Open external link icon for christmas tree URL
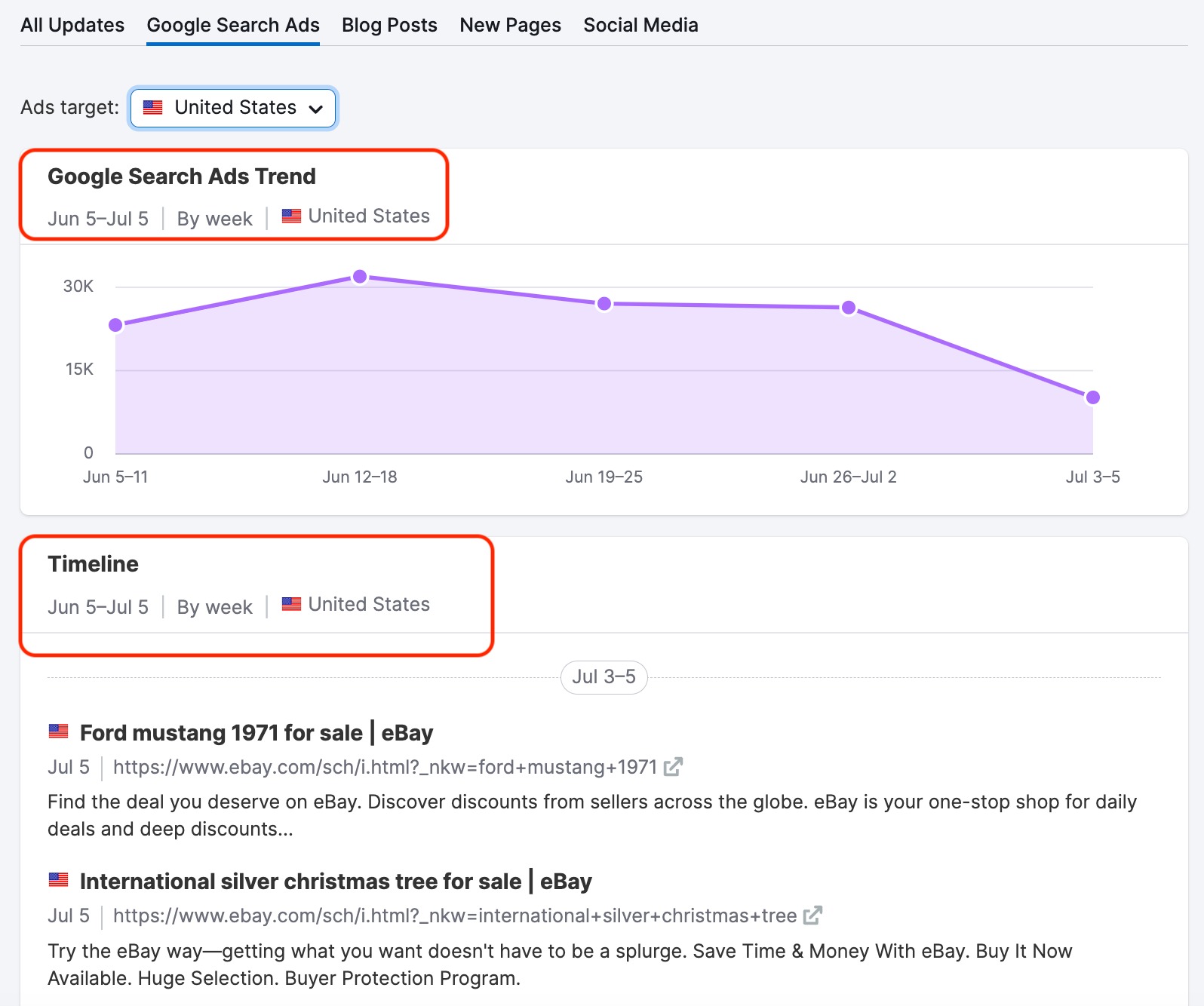Screen dimensions: 1204x1006 coord(812,916)
